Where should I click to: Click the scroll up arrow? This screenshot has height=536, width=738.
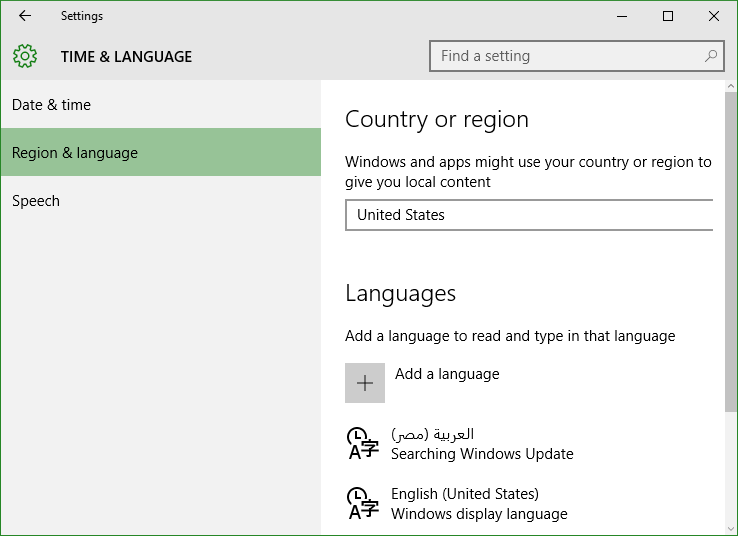click(730, 86)
